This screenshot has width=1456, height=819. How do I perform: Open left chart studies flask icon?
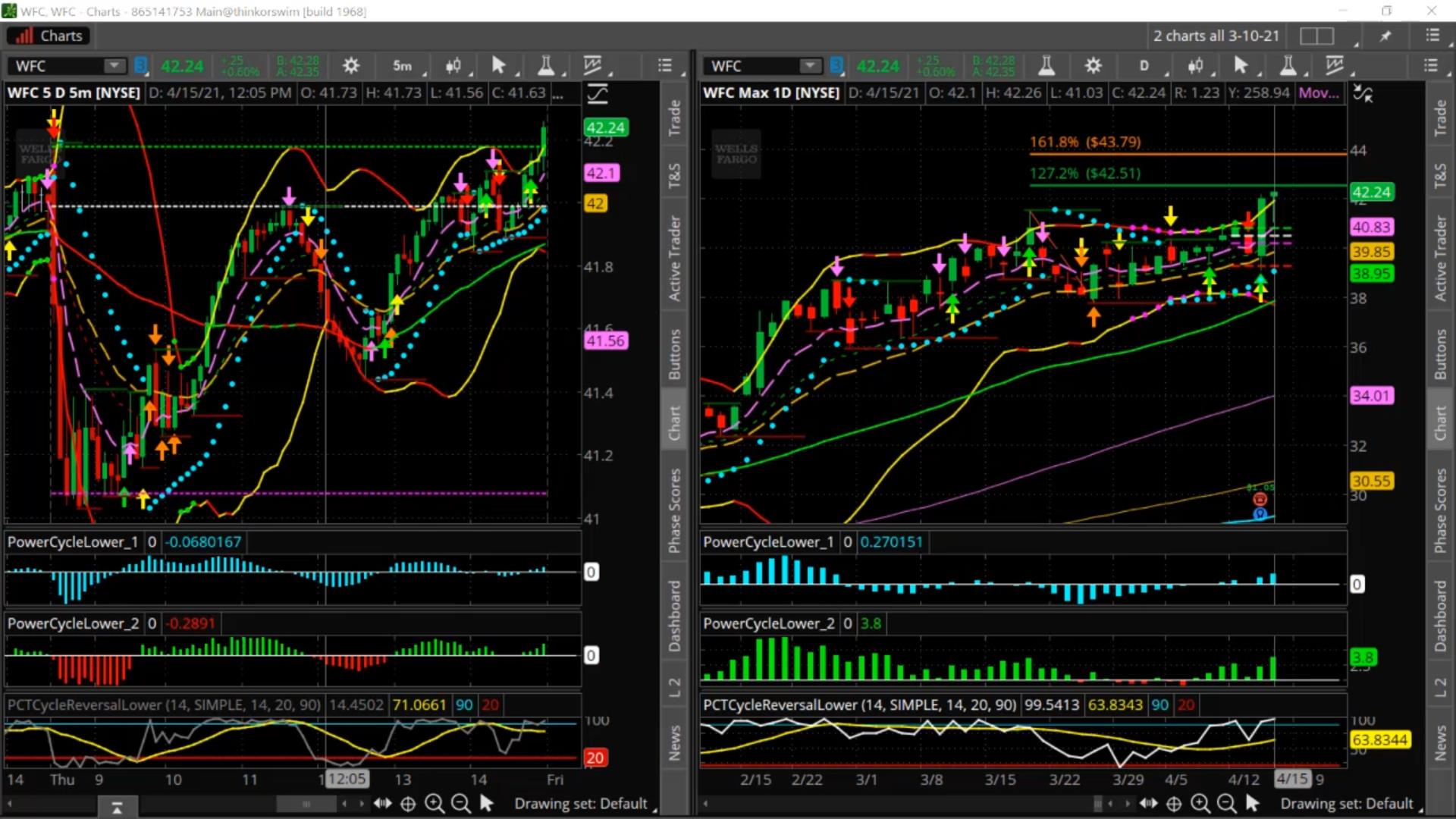546,66
